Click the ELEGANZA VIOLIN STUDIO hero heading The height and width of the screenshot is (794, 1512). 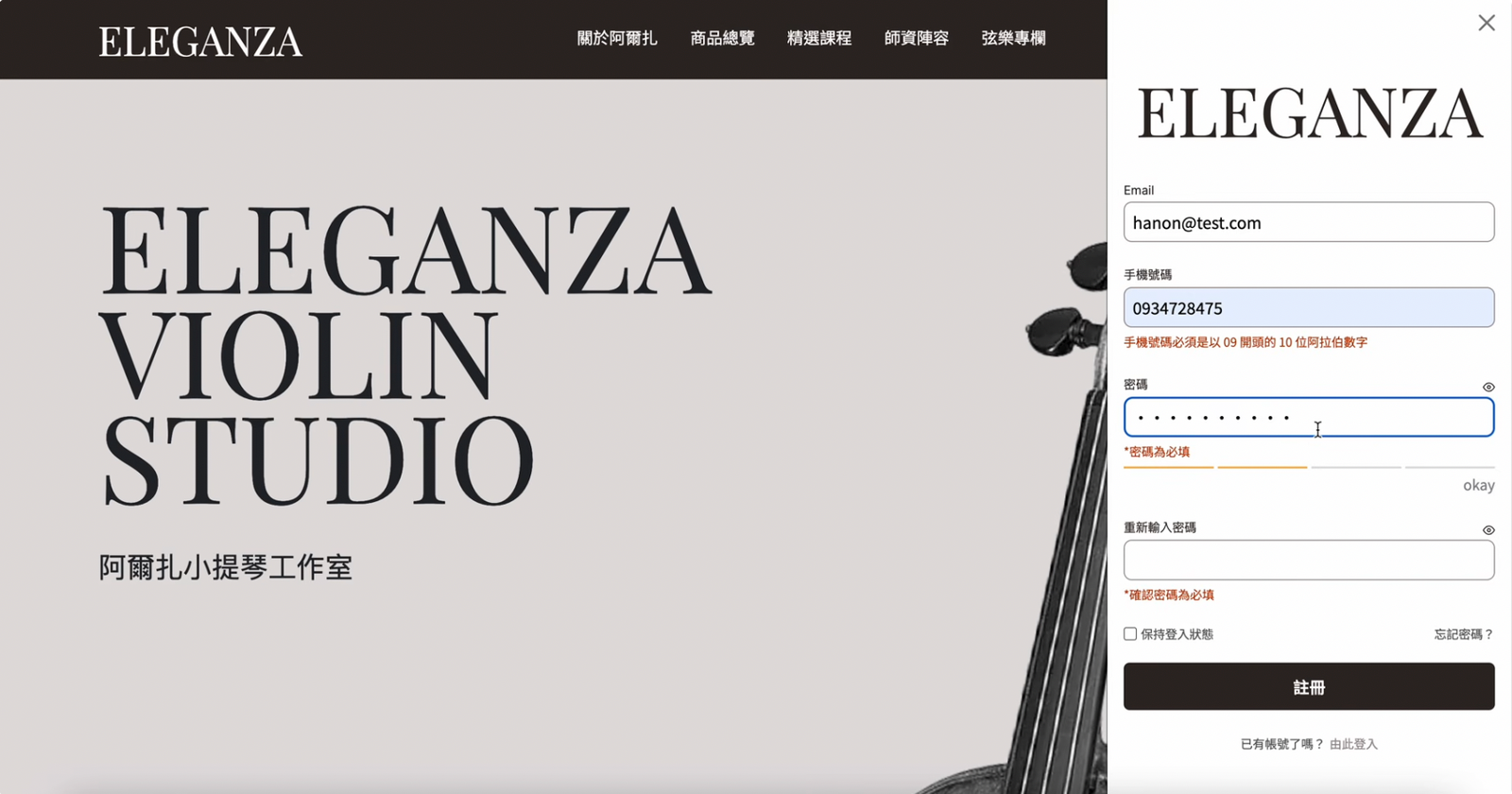pyautogui.click(x=405, y=354)
